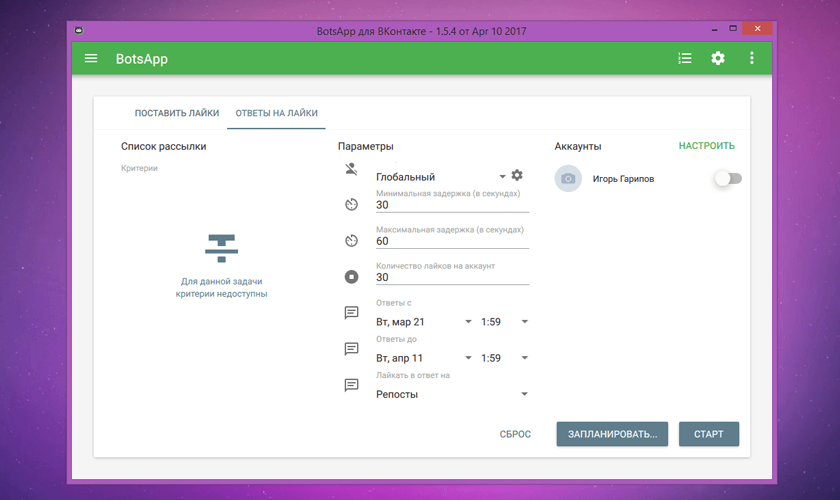Click the minimum delay timer icon
Image resolution: width=840 pixels, height=500 pixels.
351,204
